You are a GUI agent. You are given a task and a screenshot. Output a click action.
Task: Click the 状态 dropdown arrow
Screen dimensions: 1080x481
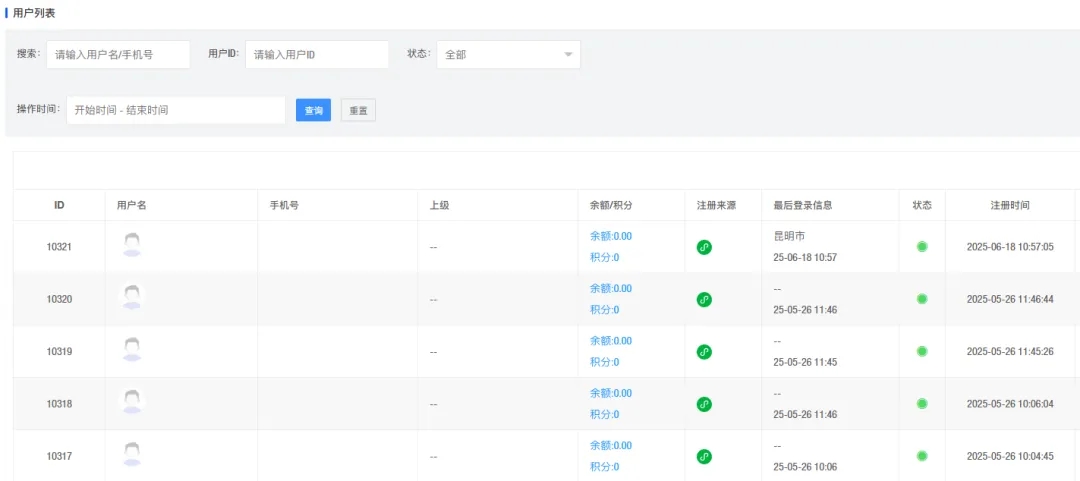click(x=568, y=55)
